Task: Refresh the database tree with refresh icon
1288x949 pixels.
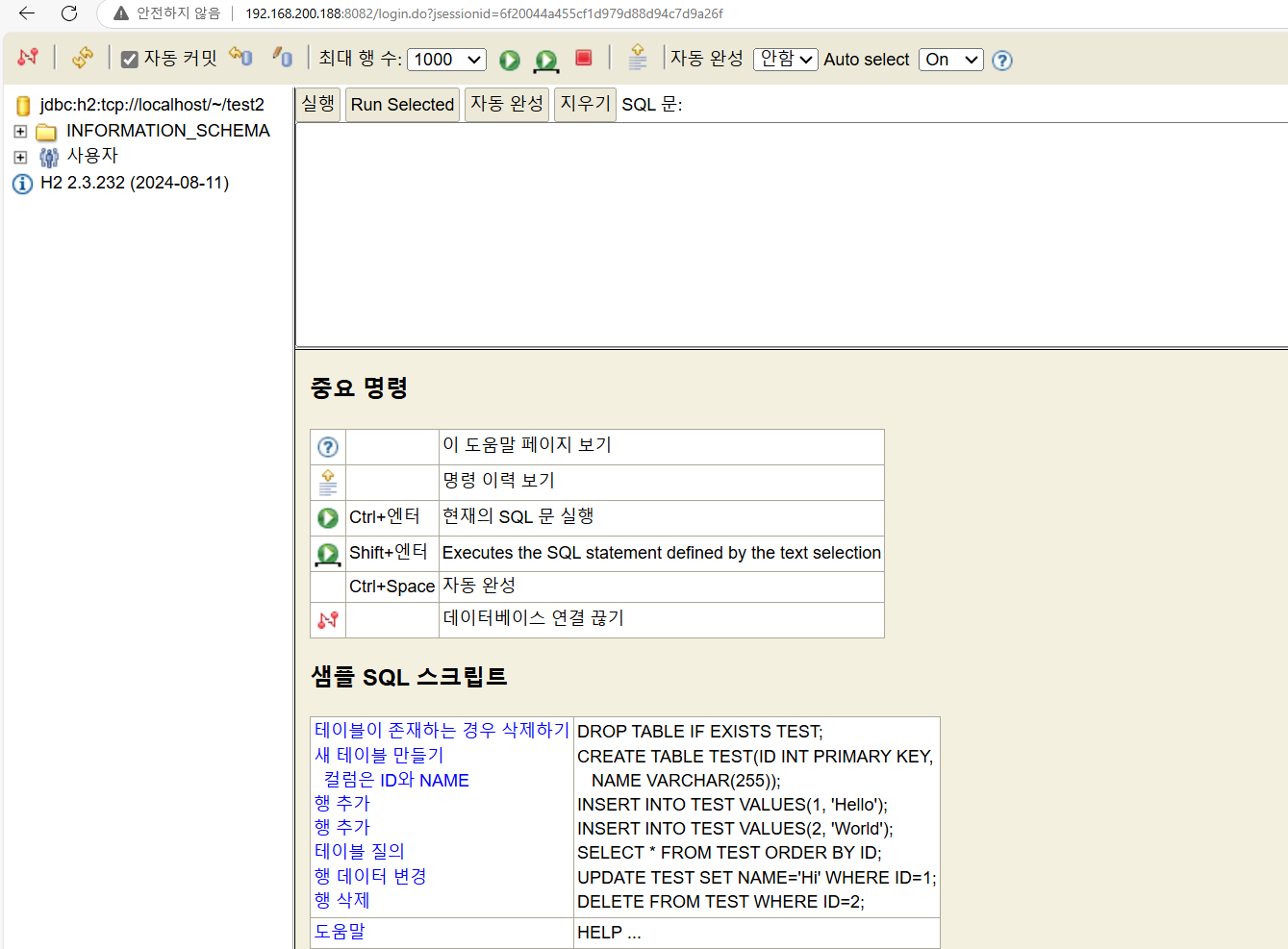Action: click(83, 58)
